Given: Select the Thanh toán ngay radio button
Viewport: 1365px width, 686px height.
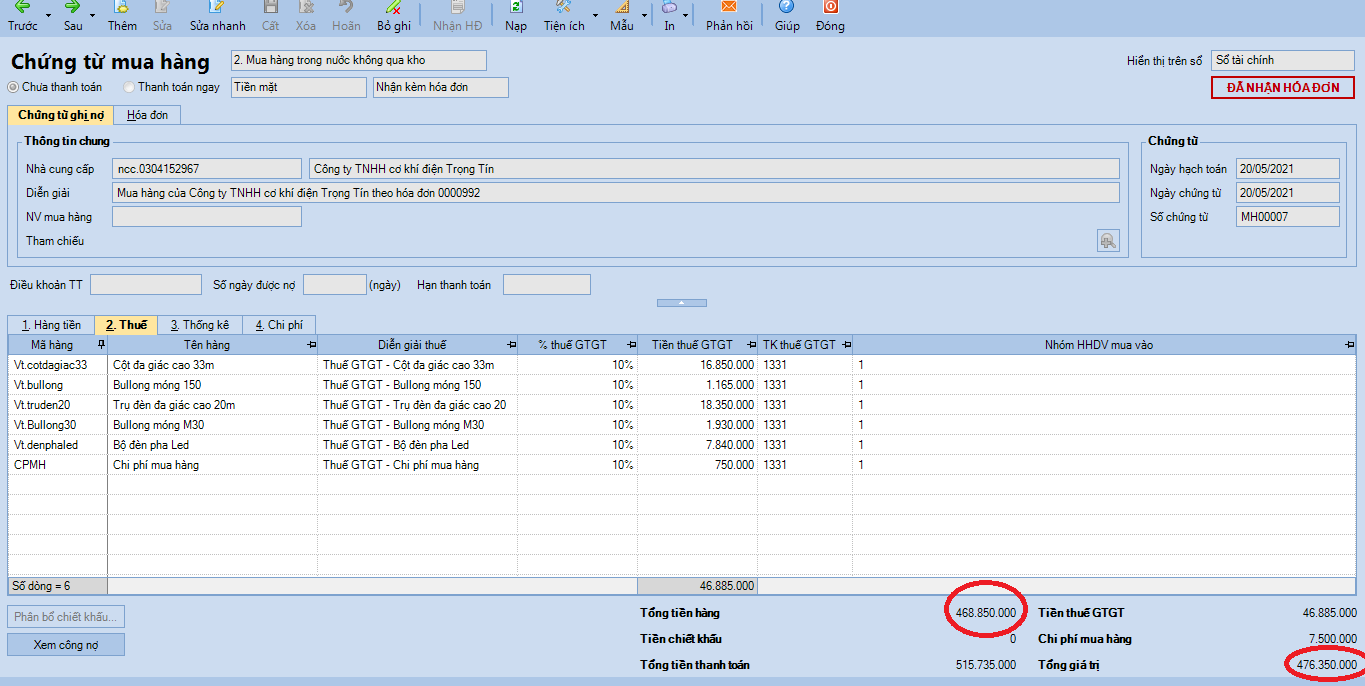Looking at the screenshot, I should click(129, 88).
